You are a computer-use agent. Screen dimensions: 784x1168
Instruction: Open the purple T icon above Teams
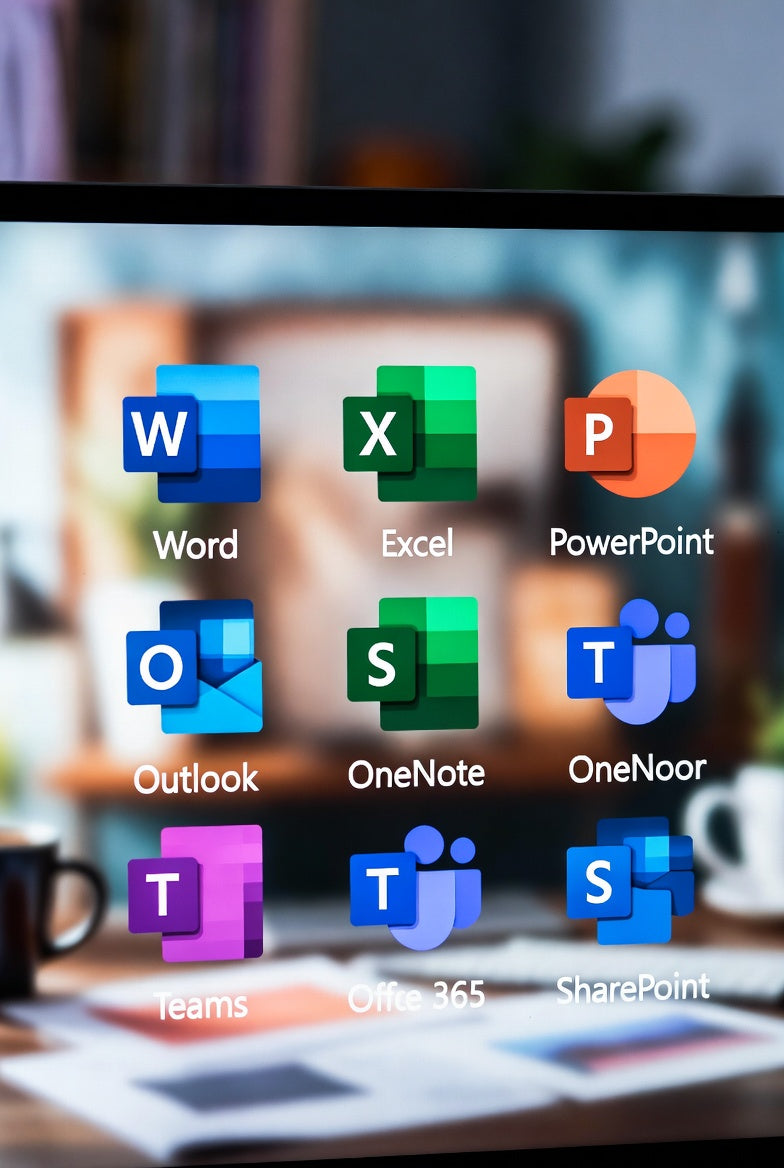tap(195, 892)
